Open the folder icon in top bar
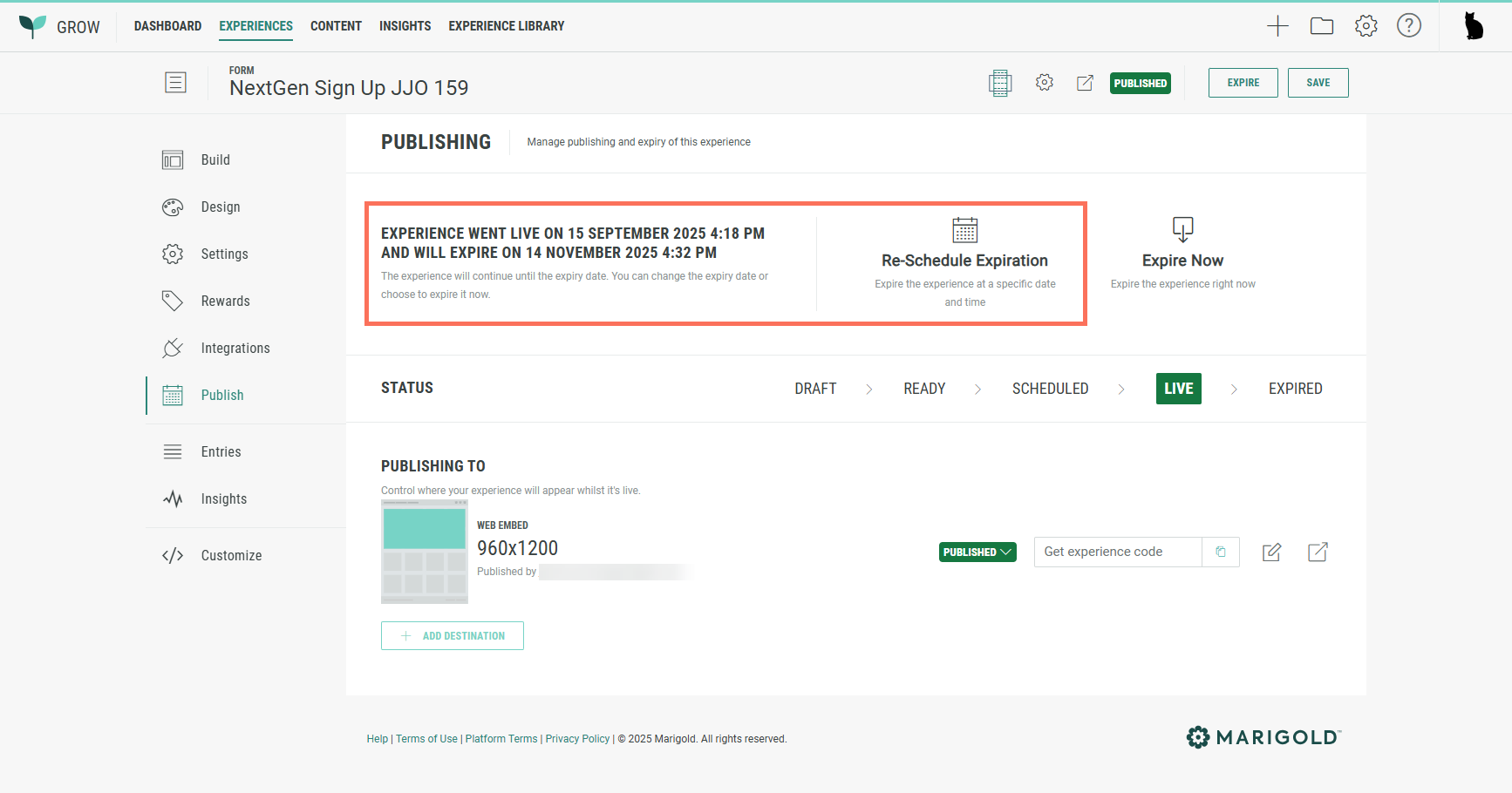 tap(1322, 26)
